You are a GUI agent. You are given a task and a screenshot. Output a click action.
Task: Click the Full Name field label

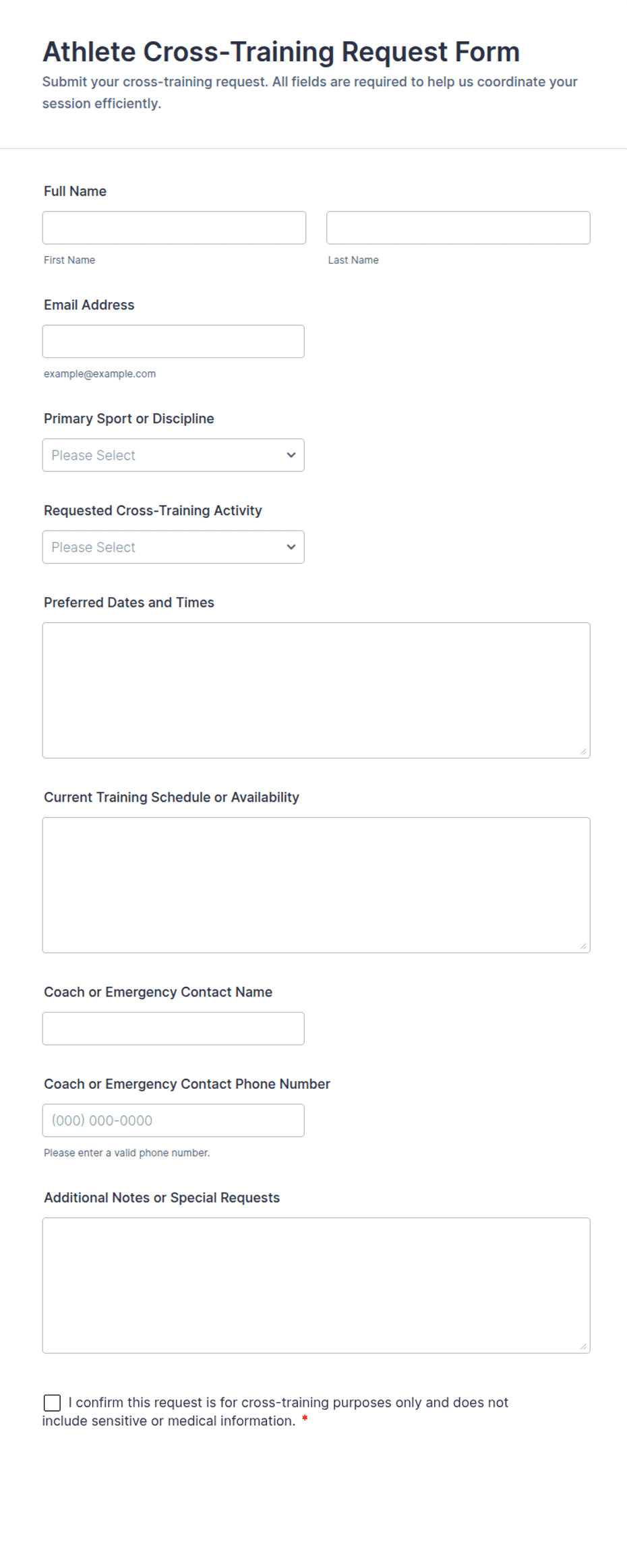tap(75, 191)
